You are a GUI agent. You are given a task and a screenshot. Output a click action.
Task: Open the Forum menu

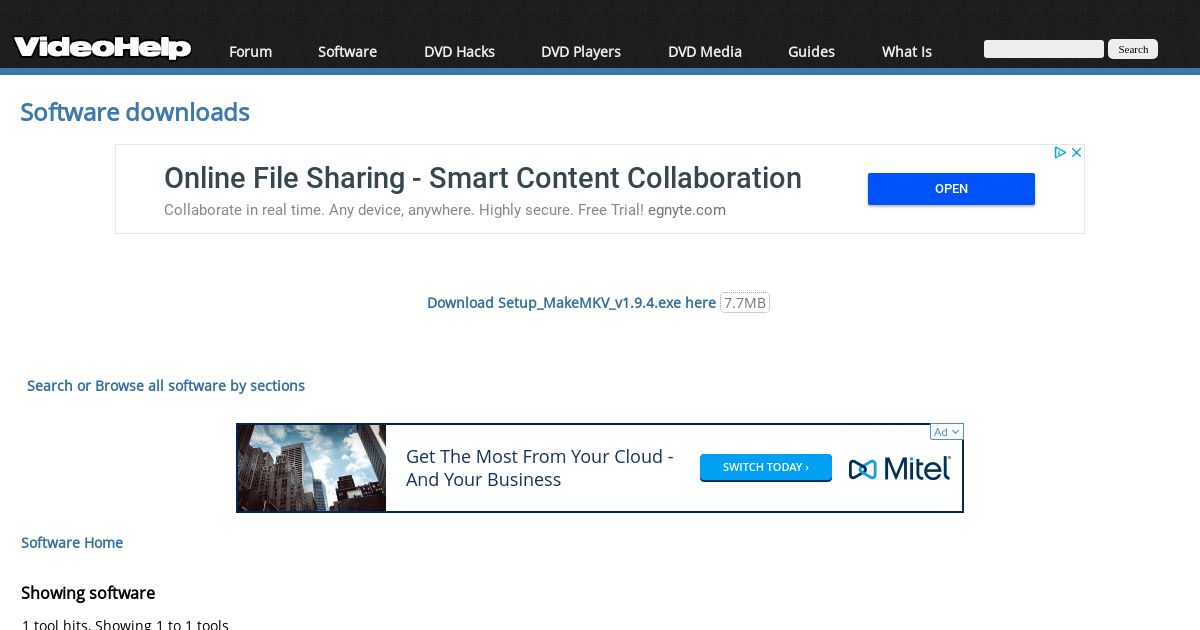[250, 52]
